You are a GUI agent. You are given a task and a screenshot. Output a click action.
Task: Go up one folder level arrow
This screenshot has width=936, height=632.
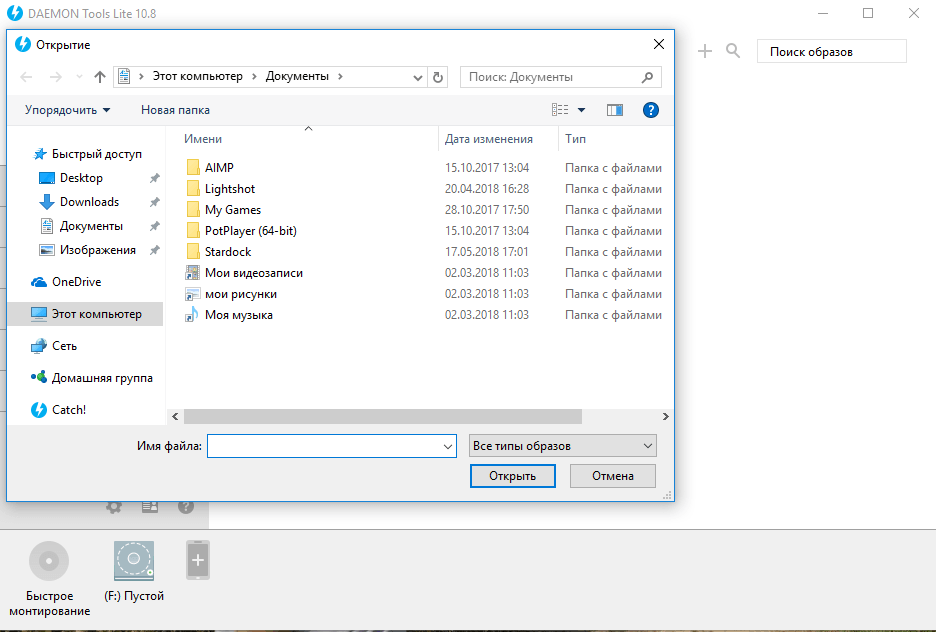100,77
